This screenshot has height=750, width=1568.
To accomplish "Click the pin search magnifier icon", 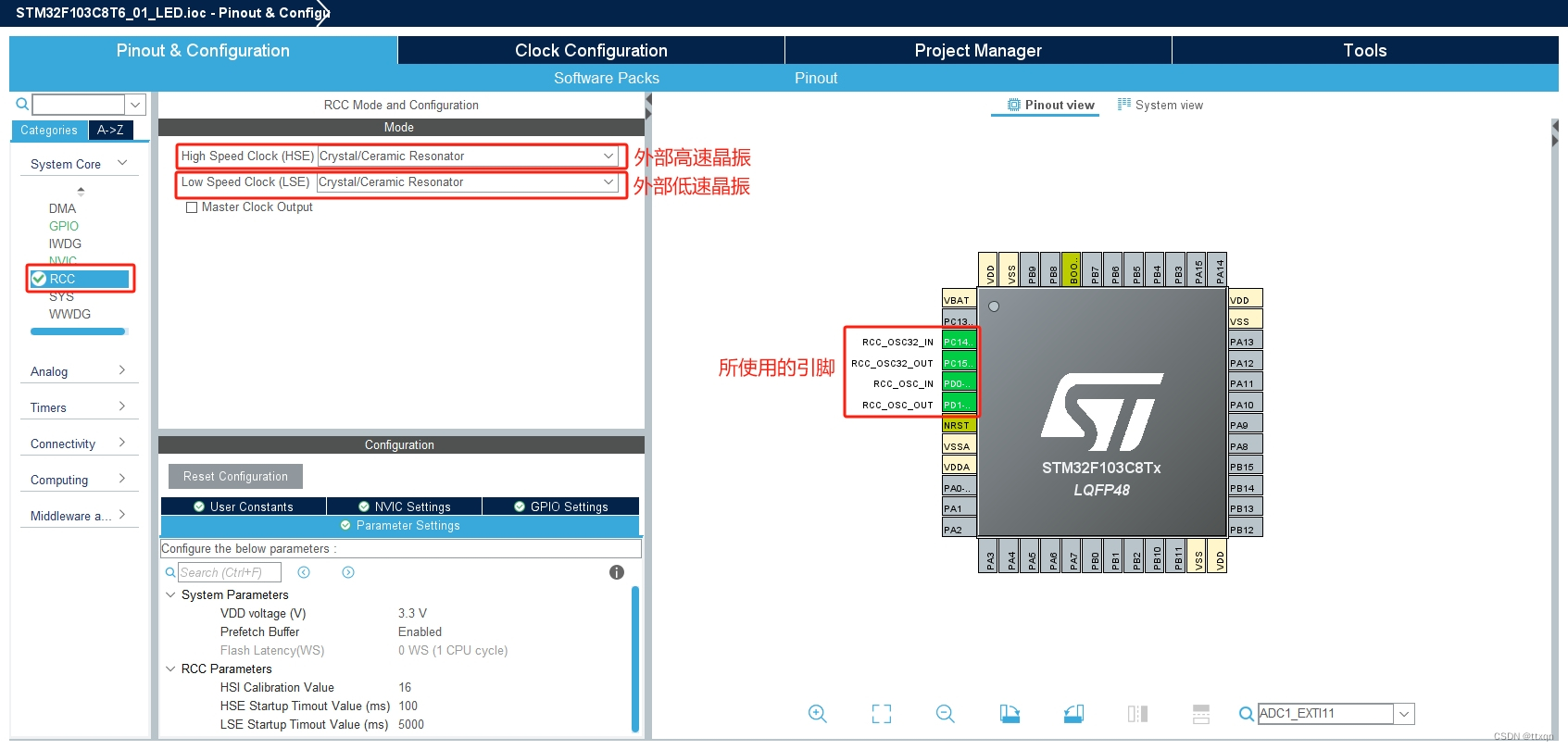I will pyautogui.click(x=1247, y=714).
